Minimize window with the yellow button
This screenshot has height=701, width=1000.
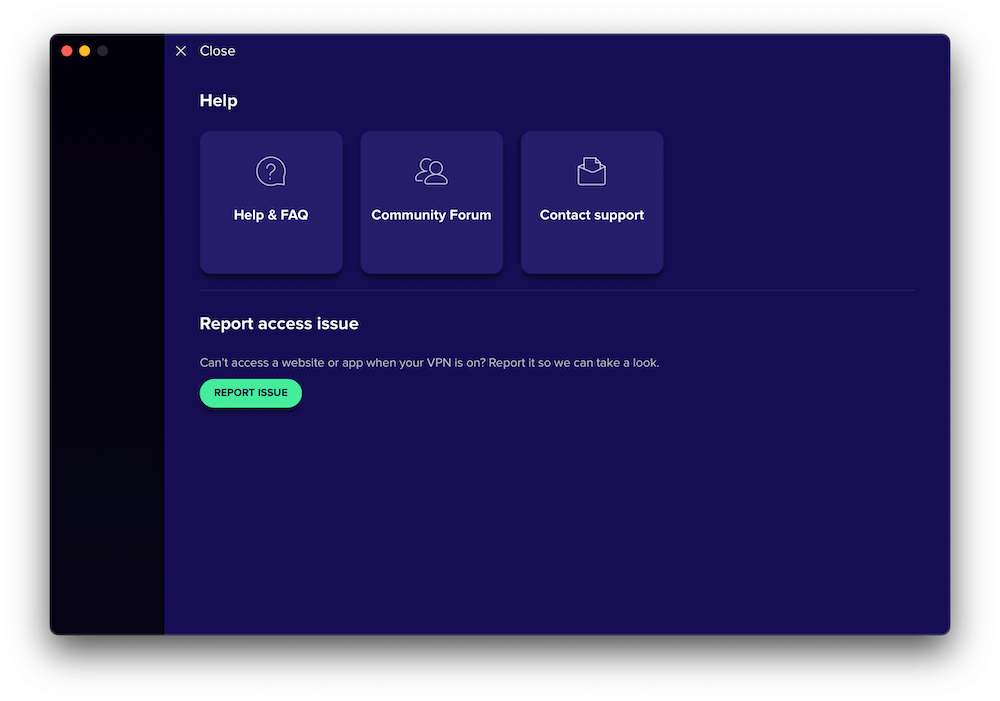coord(85,51)
